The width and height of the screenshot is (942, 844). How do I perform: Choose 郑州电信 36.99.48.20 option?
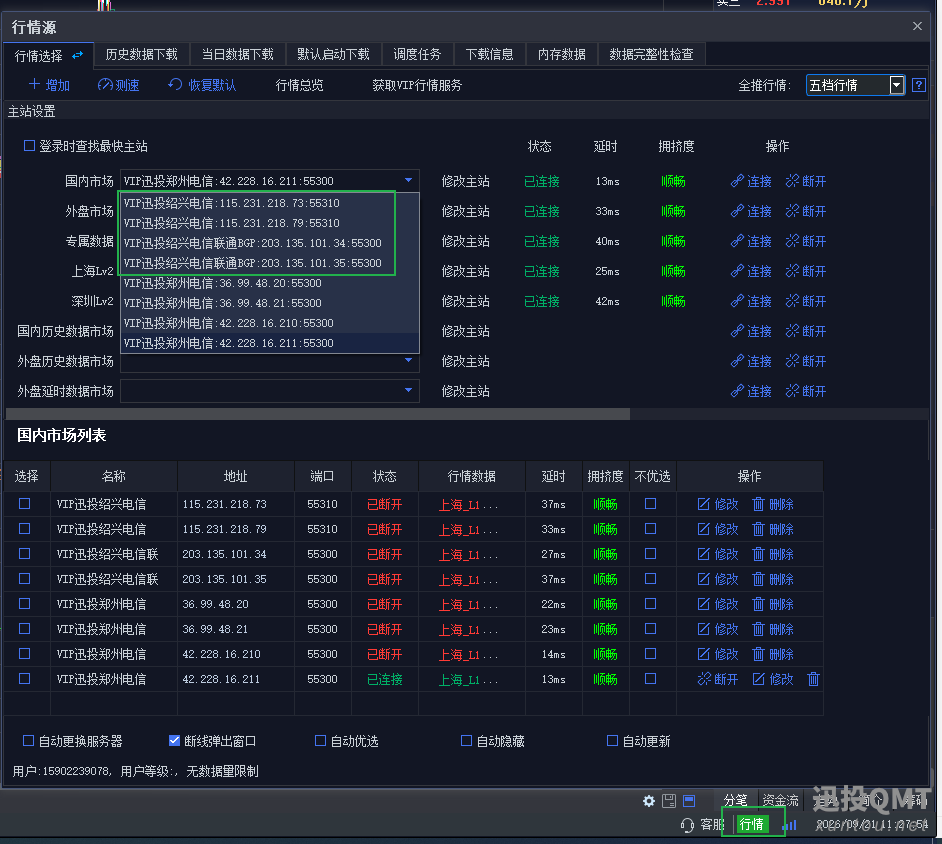point(270,283)
